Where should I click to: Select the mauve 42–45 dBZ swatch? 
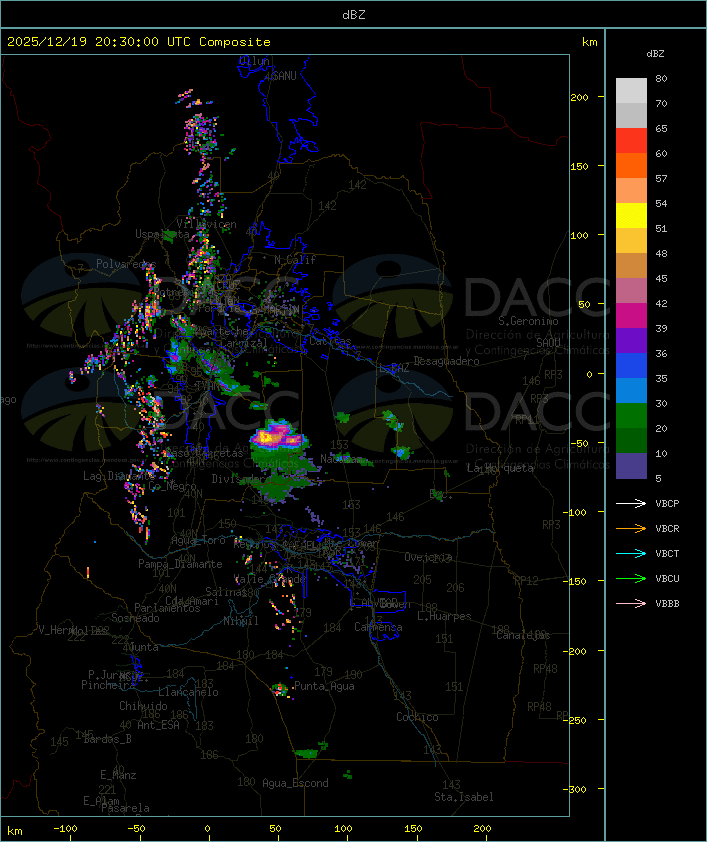tap(631, 291)
